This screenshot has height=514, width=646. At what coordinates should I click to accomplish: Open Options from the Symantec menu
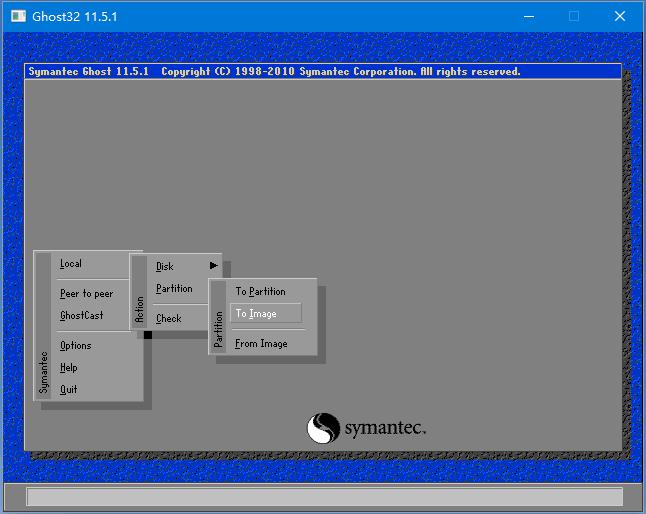75,346
